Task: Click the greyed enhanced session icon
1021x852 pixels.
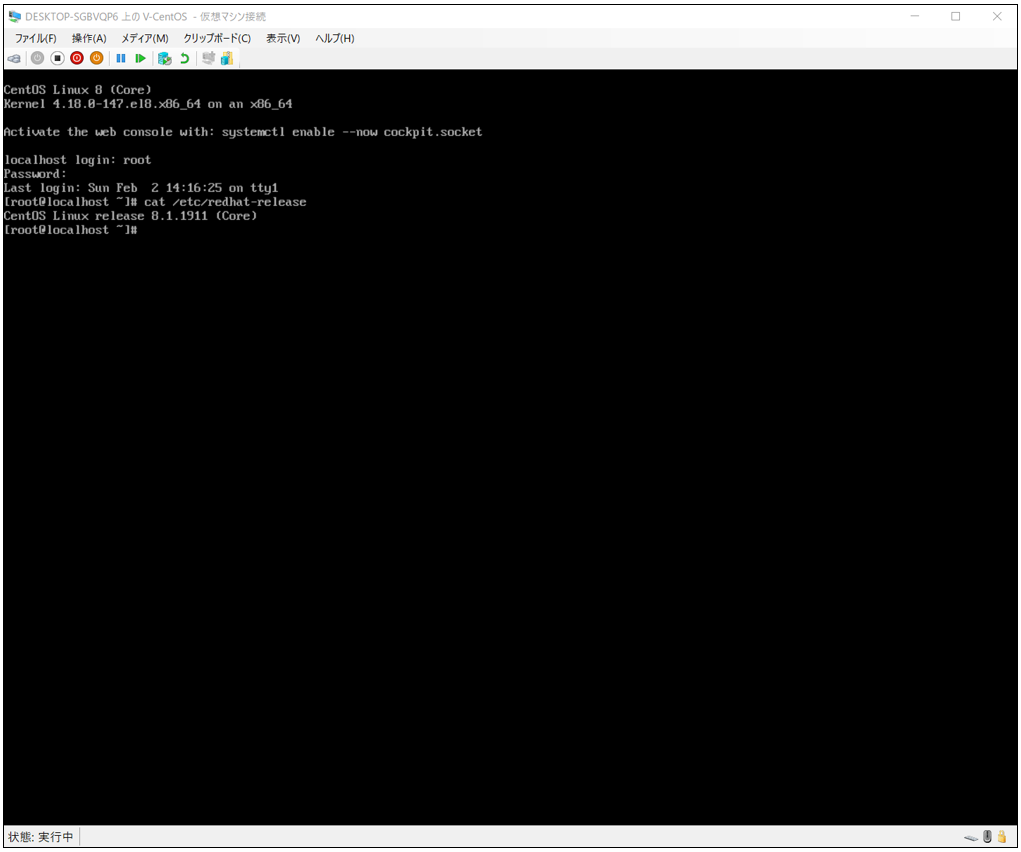Action: [208, 59]
